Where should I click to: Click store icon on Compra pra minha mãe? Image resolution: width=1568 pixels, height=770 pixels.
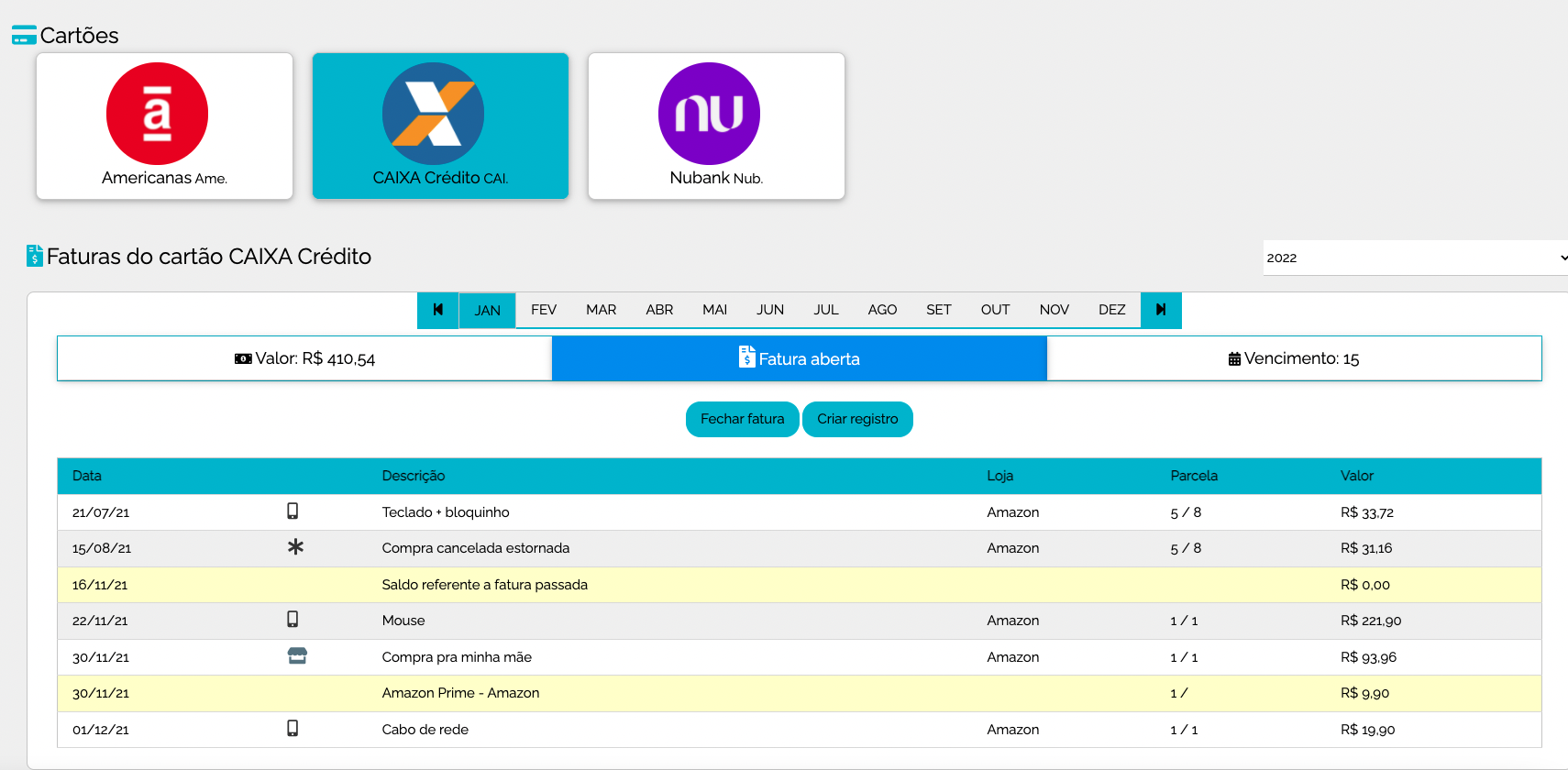click(x=297, y=656)
